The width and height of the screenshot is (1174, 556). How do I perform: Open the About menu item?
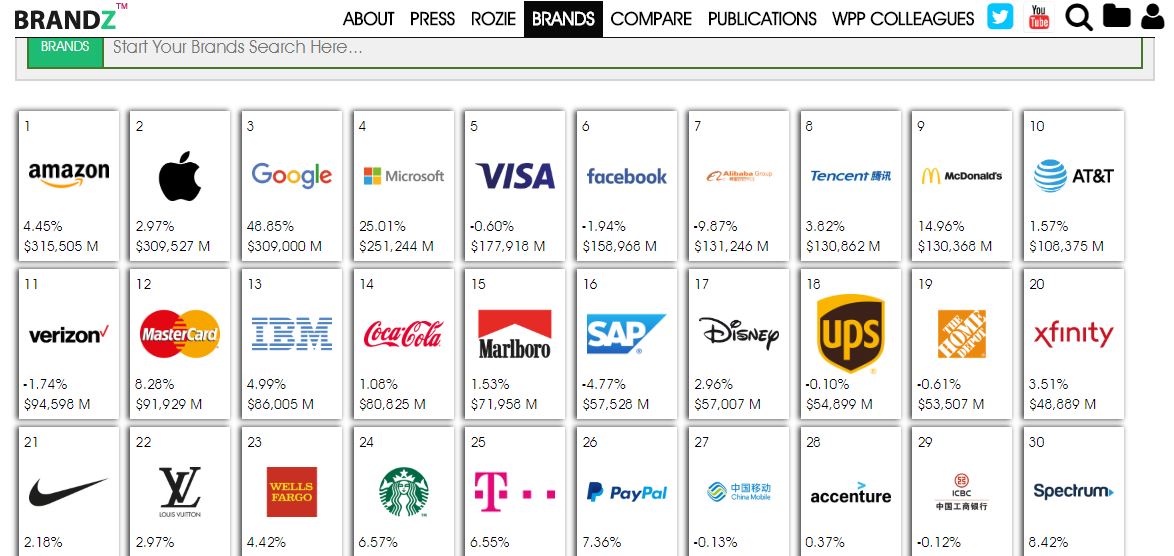pyautogui.click(x=368, y=19)
